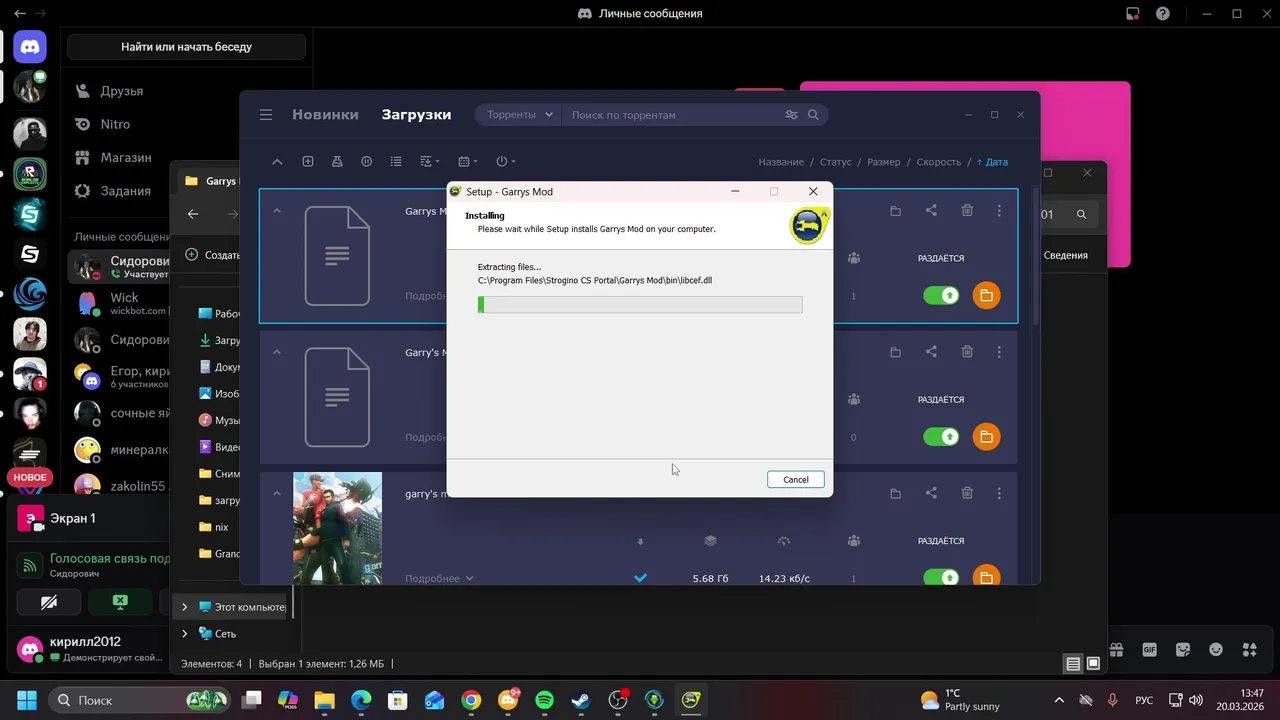Share the first torrent

(x=931, y=211)
